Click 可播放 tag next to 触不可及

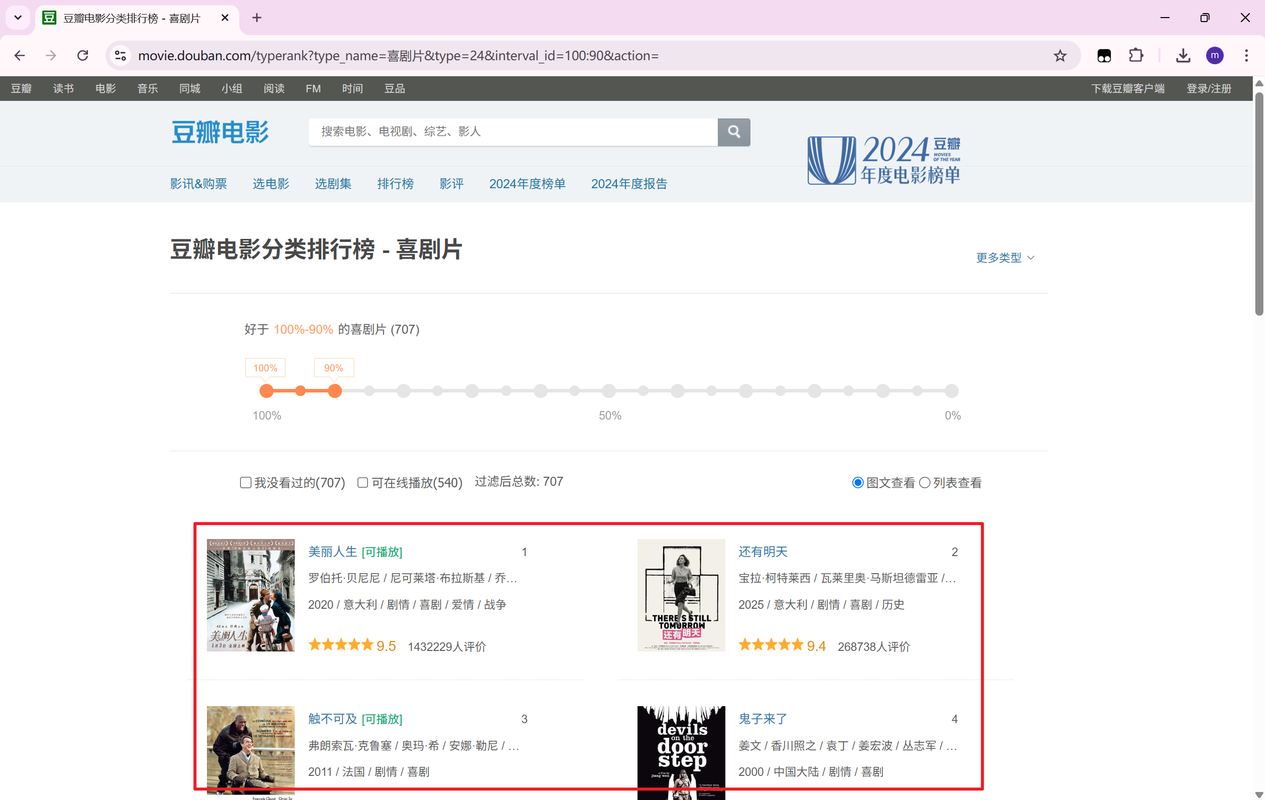[x=382, y=719]
